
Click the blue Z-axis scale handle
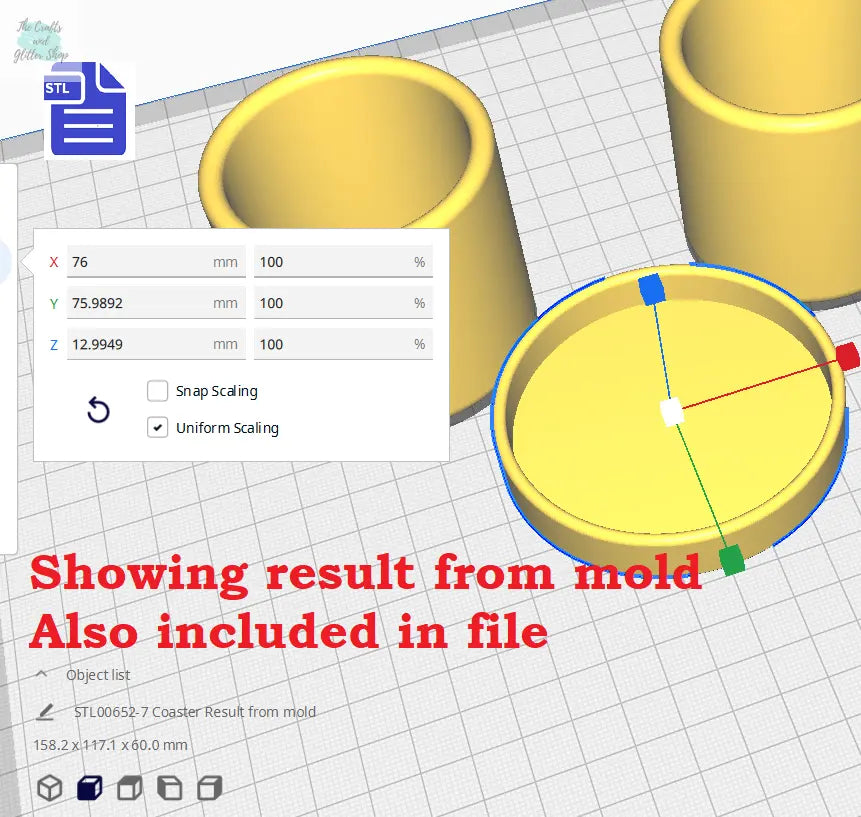[652, 290]
